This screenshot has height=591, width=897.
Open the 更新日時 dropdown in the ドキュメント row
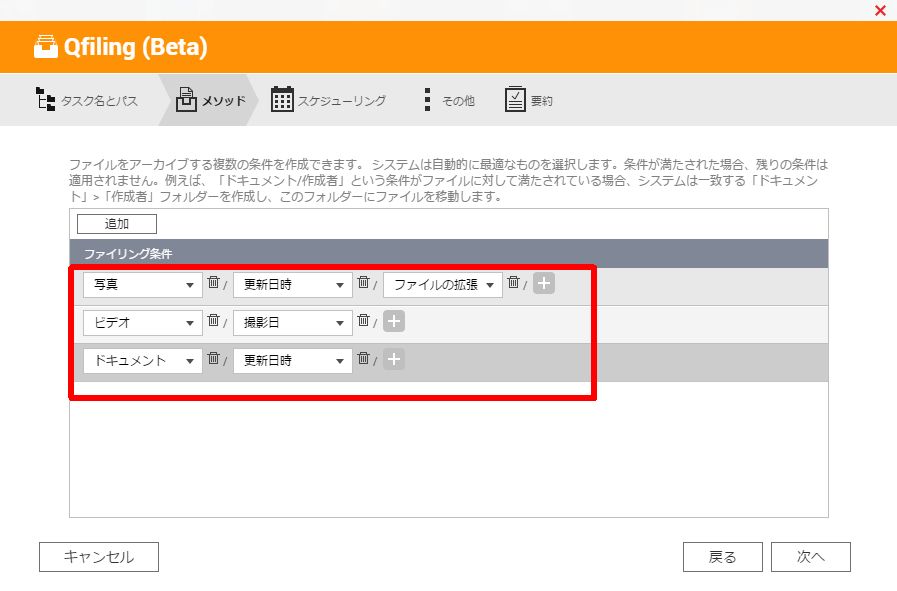[x=293, y=361]
